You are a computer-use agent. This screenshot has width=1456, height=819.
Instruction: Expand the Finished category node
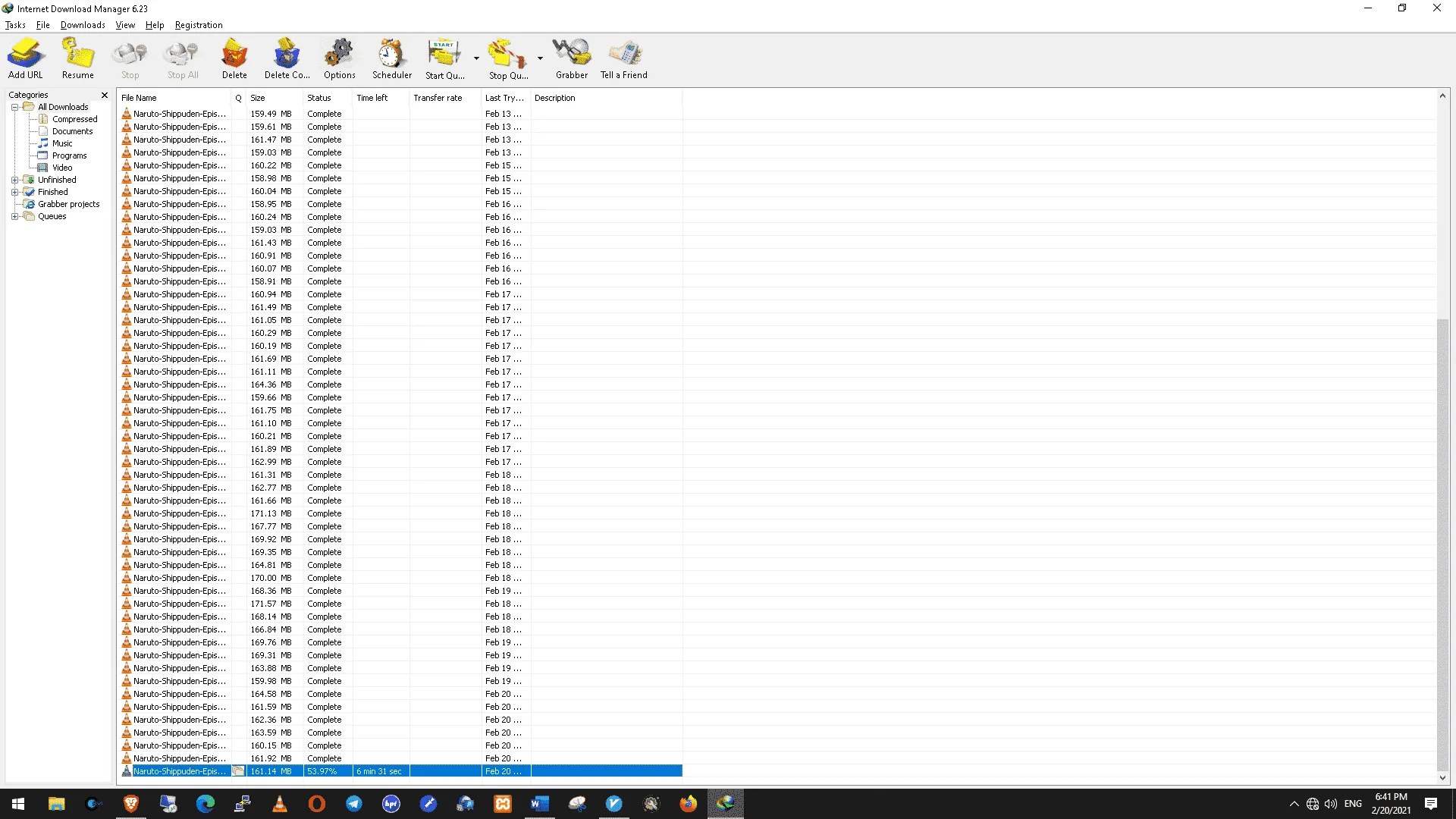pyautogui.click(x=14, y=192)
